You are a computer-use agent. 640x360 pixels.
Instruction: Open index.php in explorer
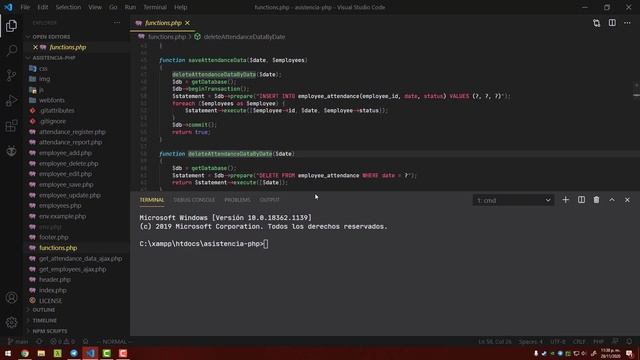(53, 290)
